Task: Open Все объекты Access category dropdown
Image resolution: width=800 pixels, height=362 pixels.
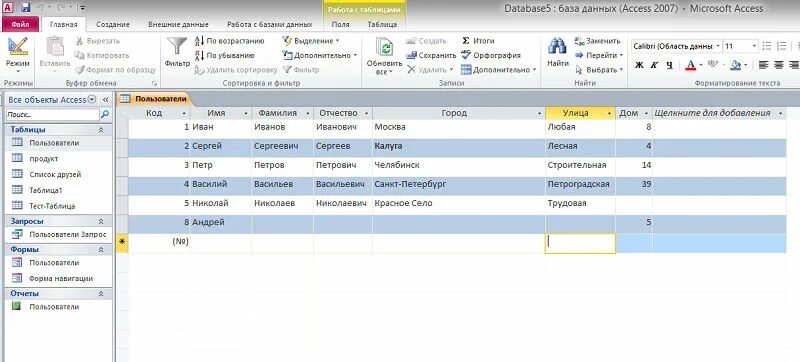Action: pos(92,99)
